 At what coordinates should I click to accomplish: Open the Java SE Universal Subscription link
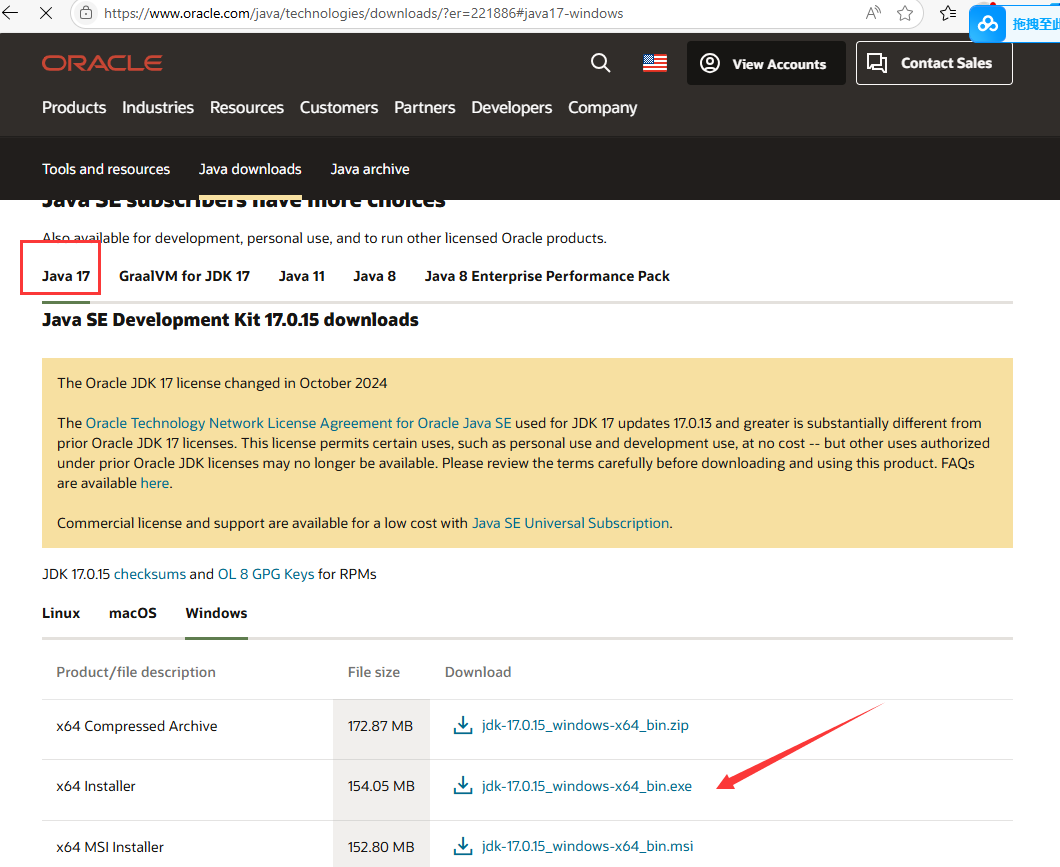(x=571, y=523)
